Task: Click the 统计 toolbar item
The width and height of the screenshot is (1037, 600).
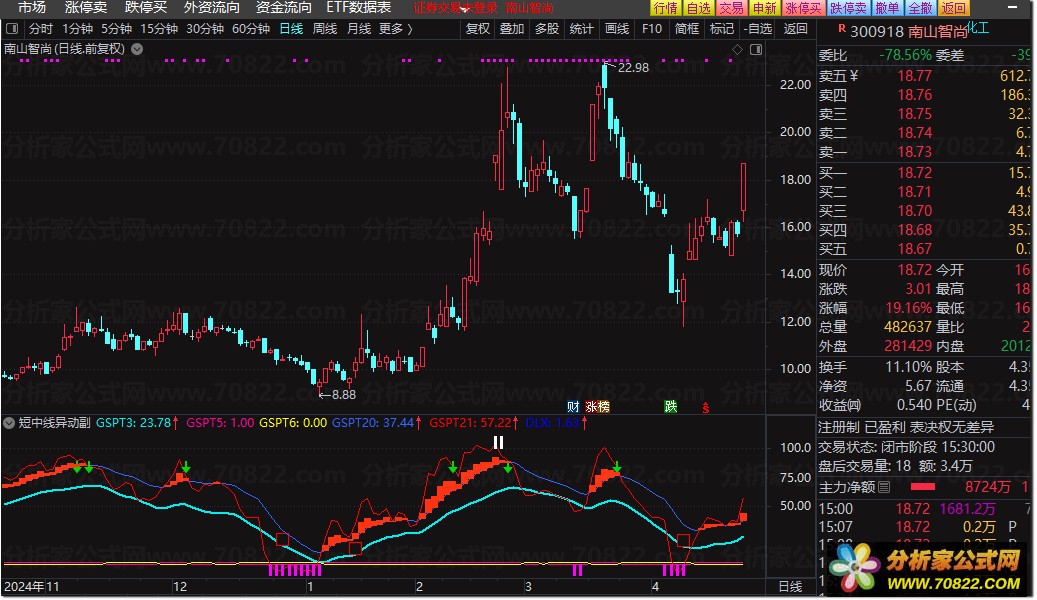Action: (x=581, y=29)
